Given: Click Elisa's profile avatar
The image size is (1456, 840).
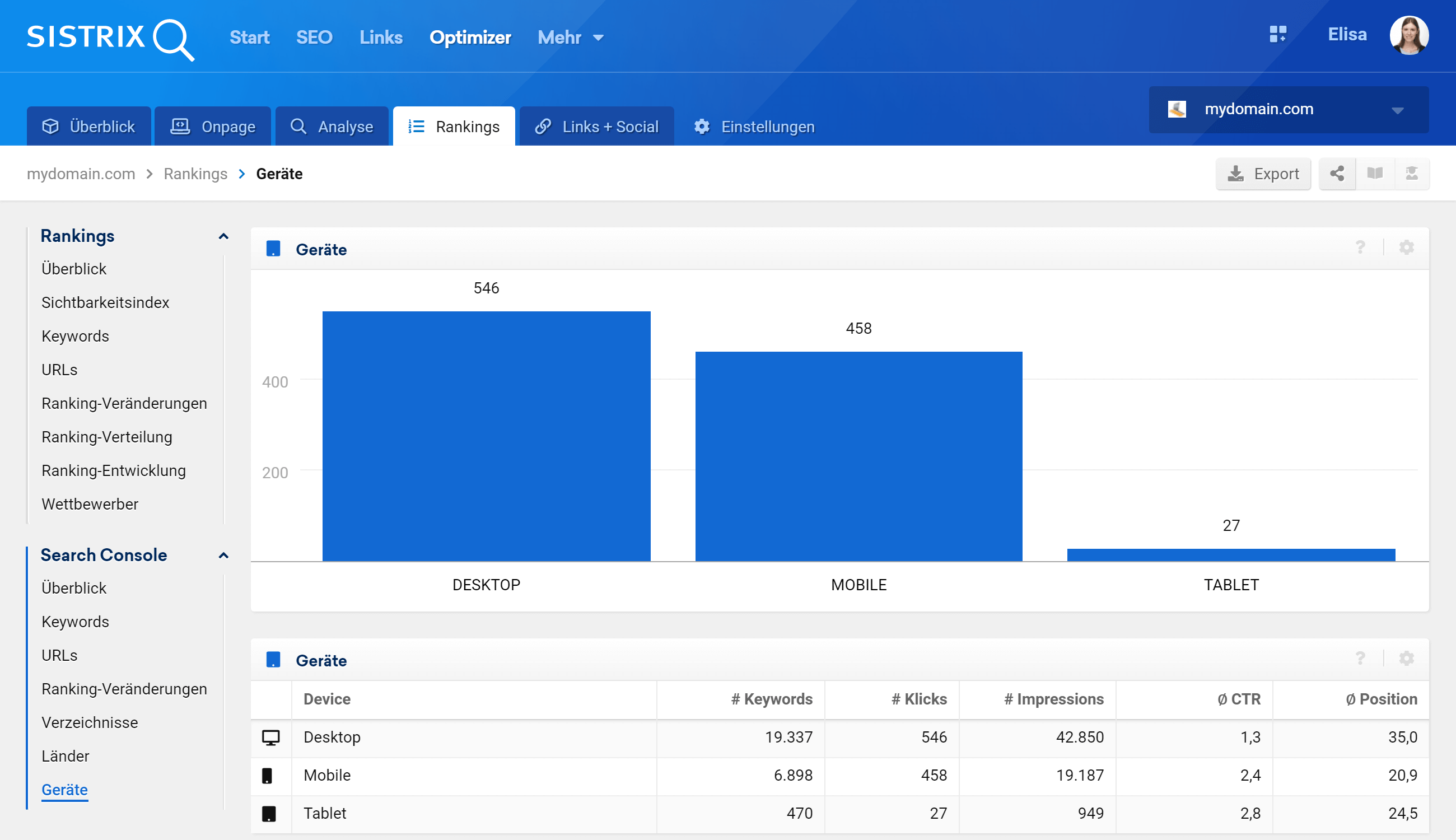Looking at the screenshot, I should tap(1408, 35).
